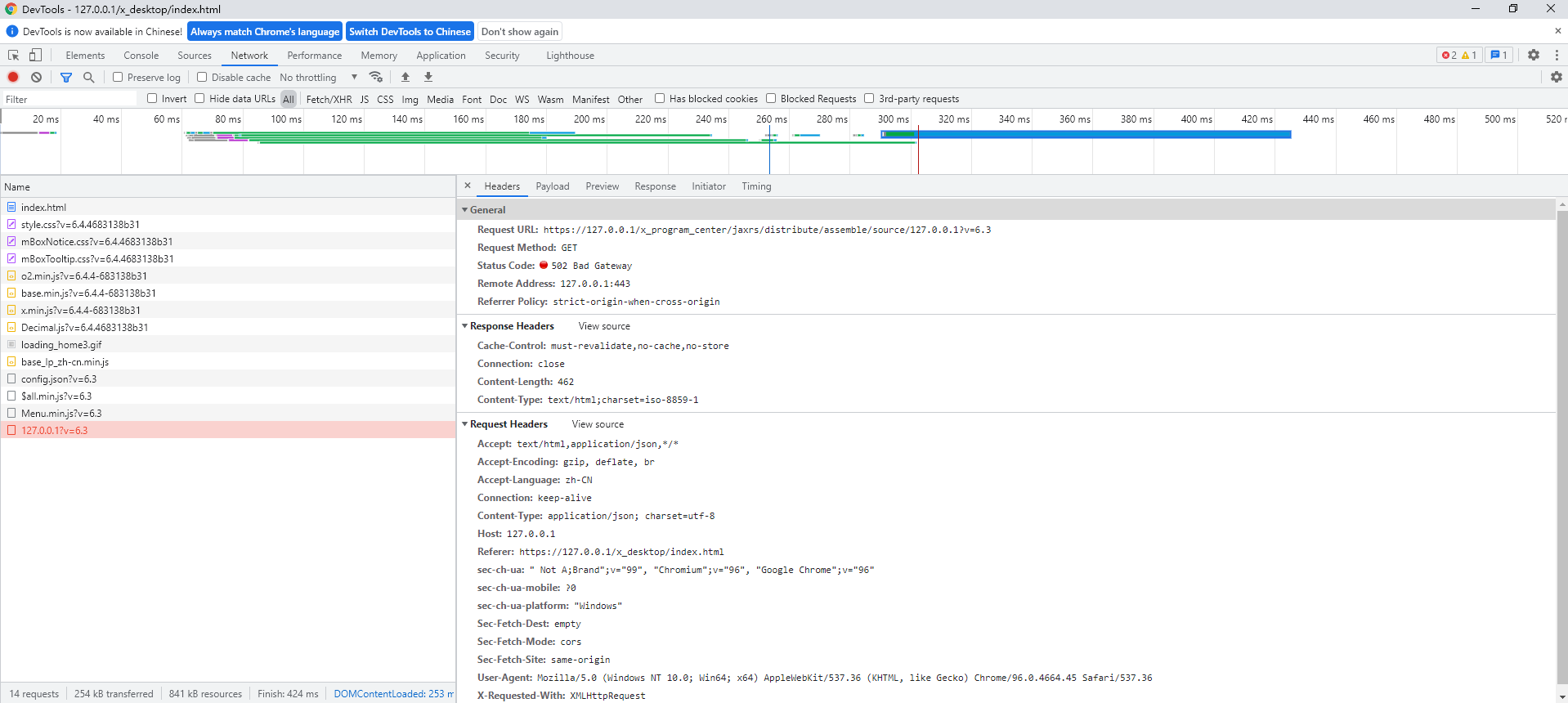Open DevTools three-dot customize menu
1568x703 pixels.
coord(1557,55)
